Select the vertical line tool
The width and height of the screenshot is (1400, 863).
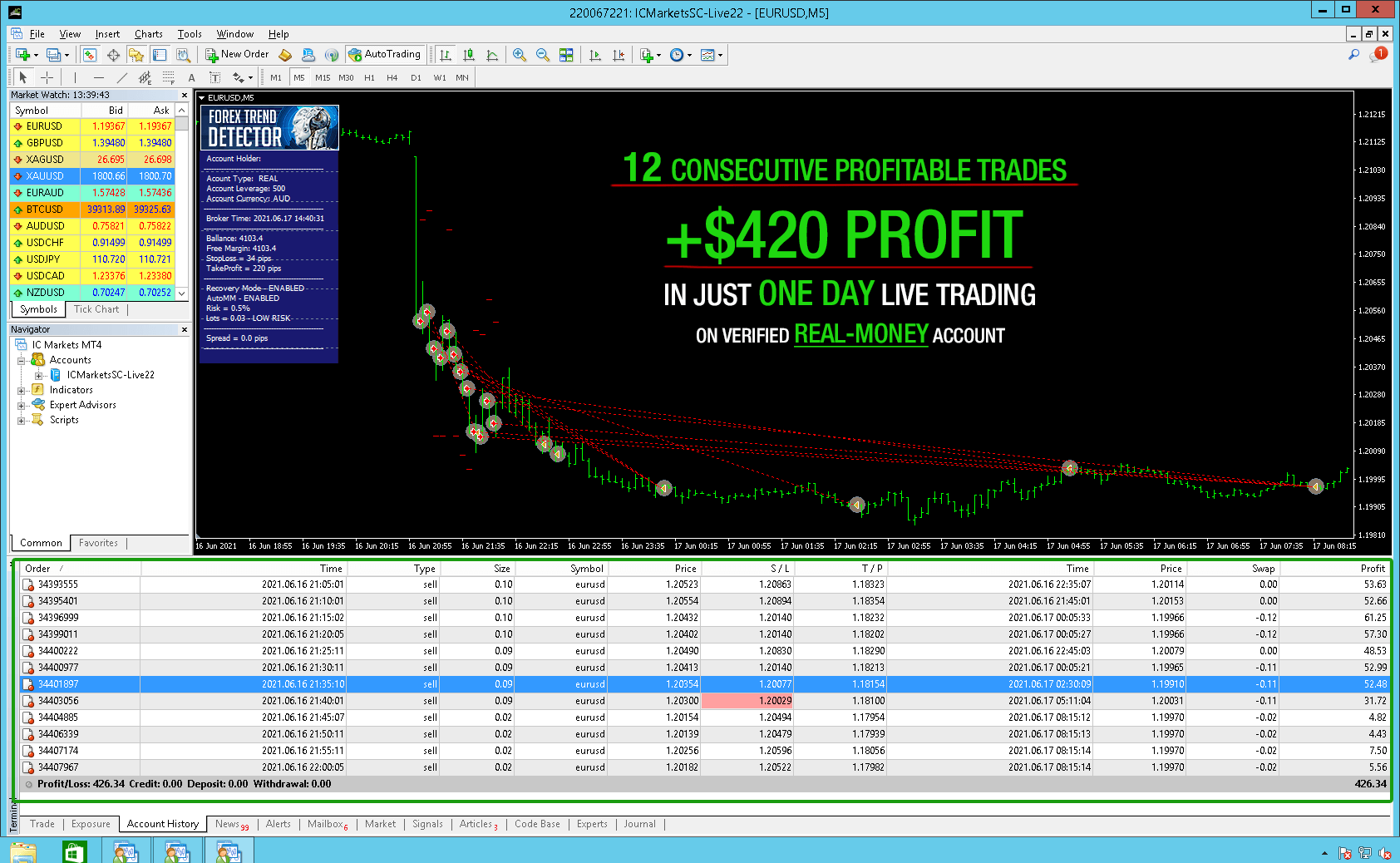75,77
